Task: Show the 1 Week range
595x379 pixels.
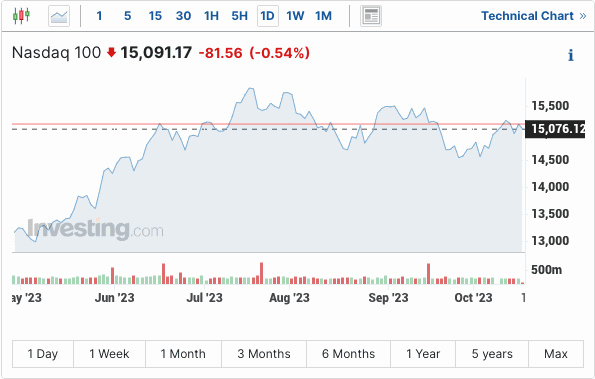Action: (109, 354)
